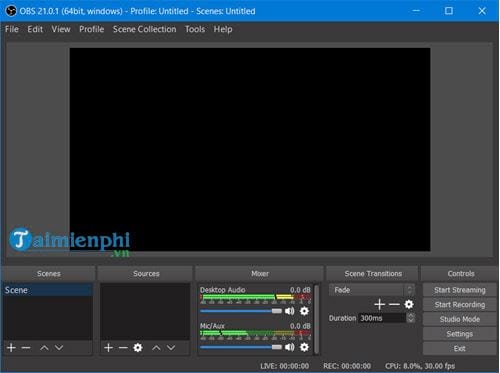Adjust Desktop Audio volume slider
The height and width of the screenshot is (373, 500).
[241, 311]
